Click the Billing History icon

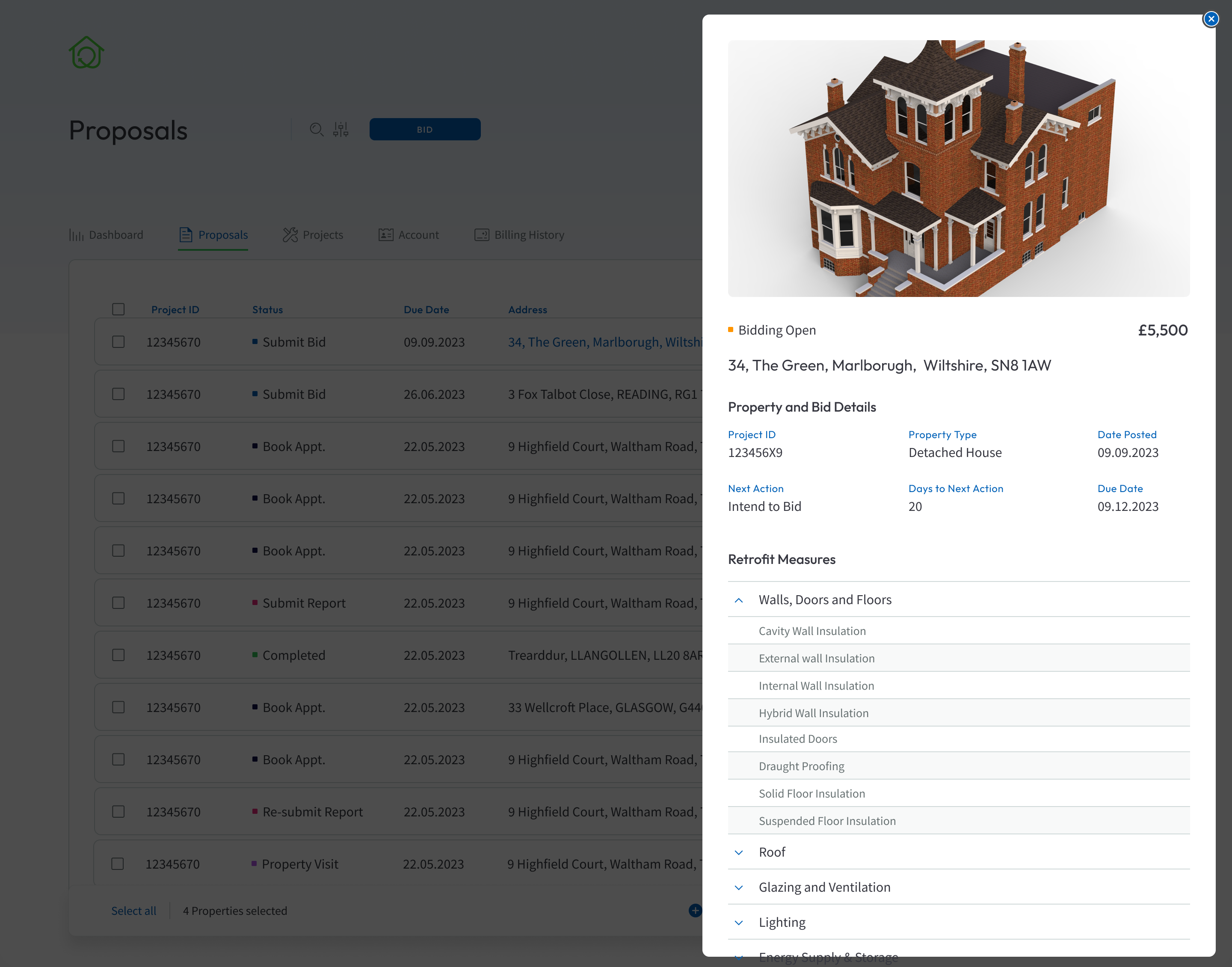point(482,234)
